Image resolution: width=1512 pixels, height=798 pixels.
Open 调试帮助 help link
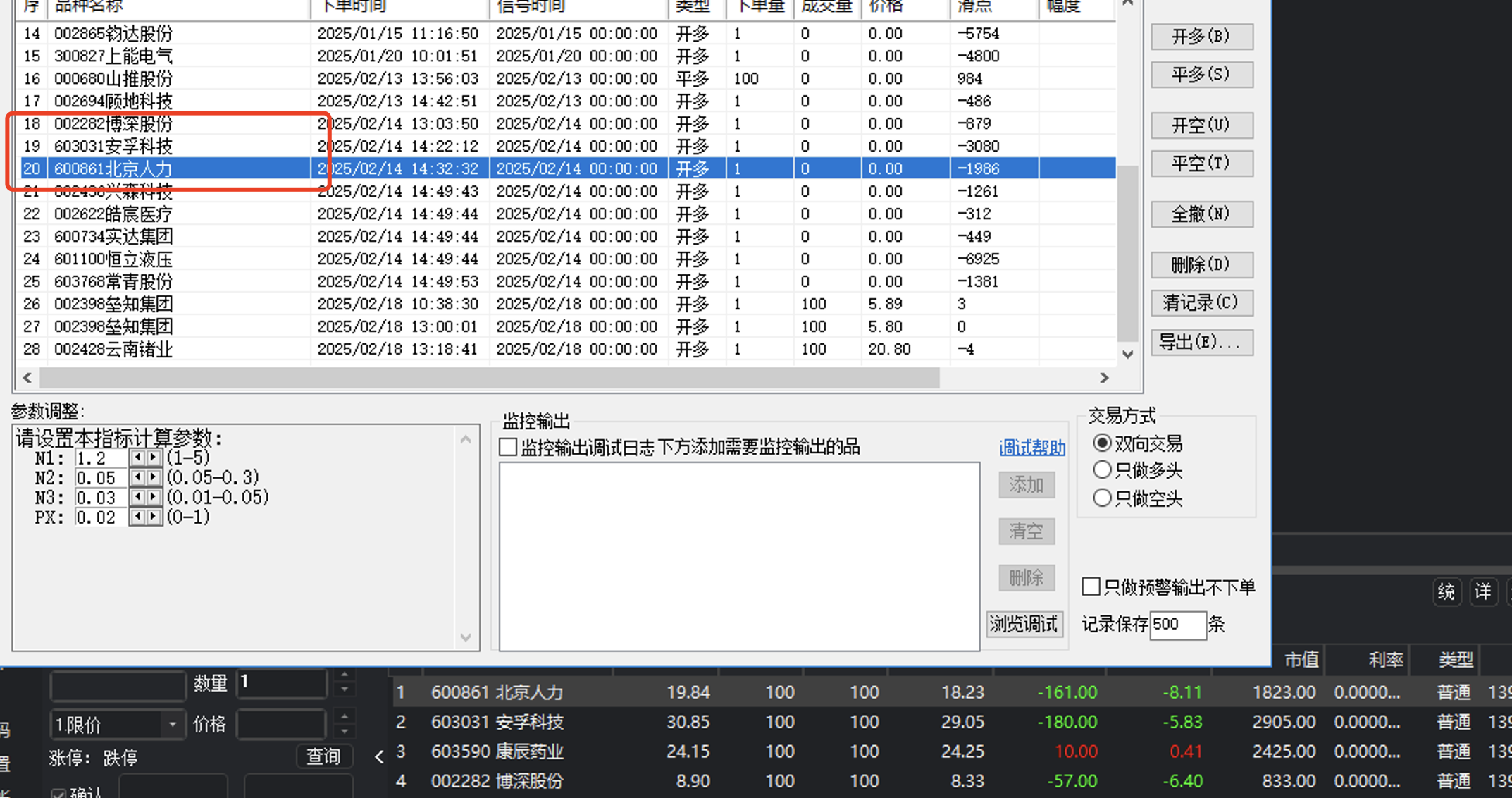pyautogui.click(x=1031, y=448)
